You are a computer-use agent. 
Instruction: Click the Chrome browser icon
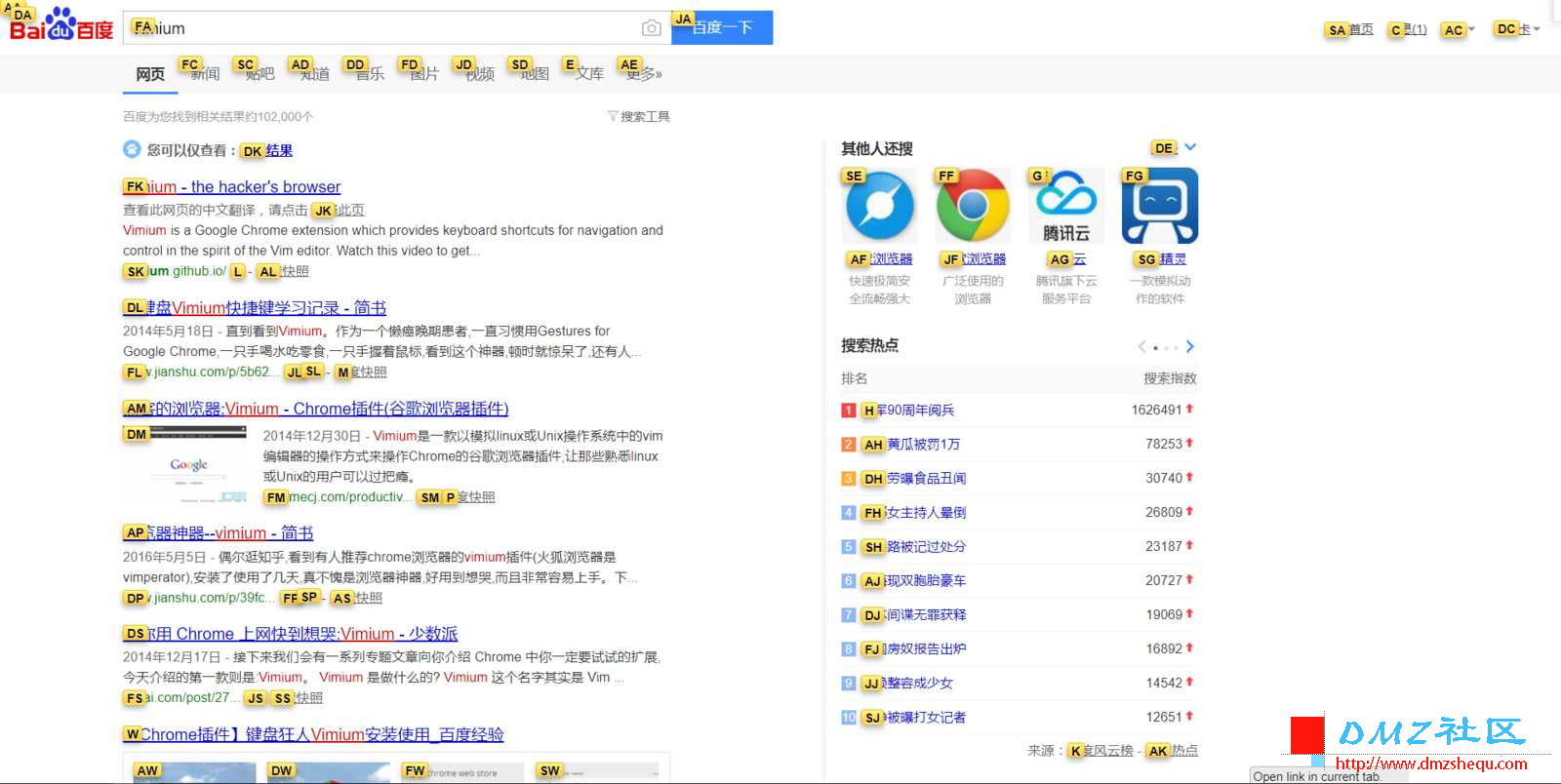(x=973, y=206)
